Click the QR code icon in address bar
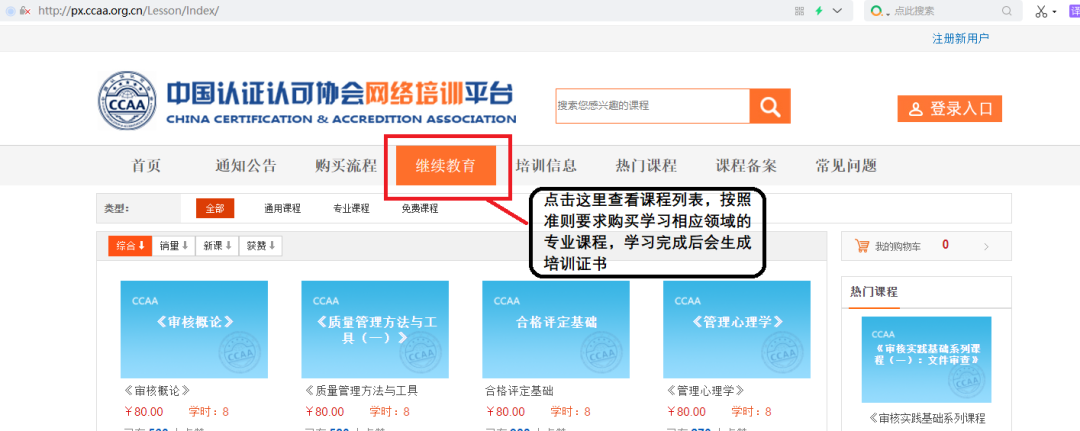 (800, 11)
